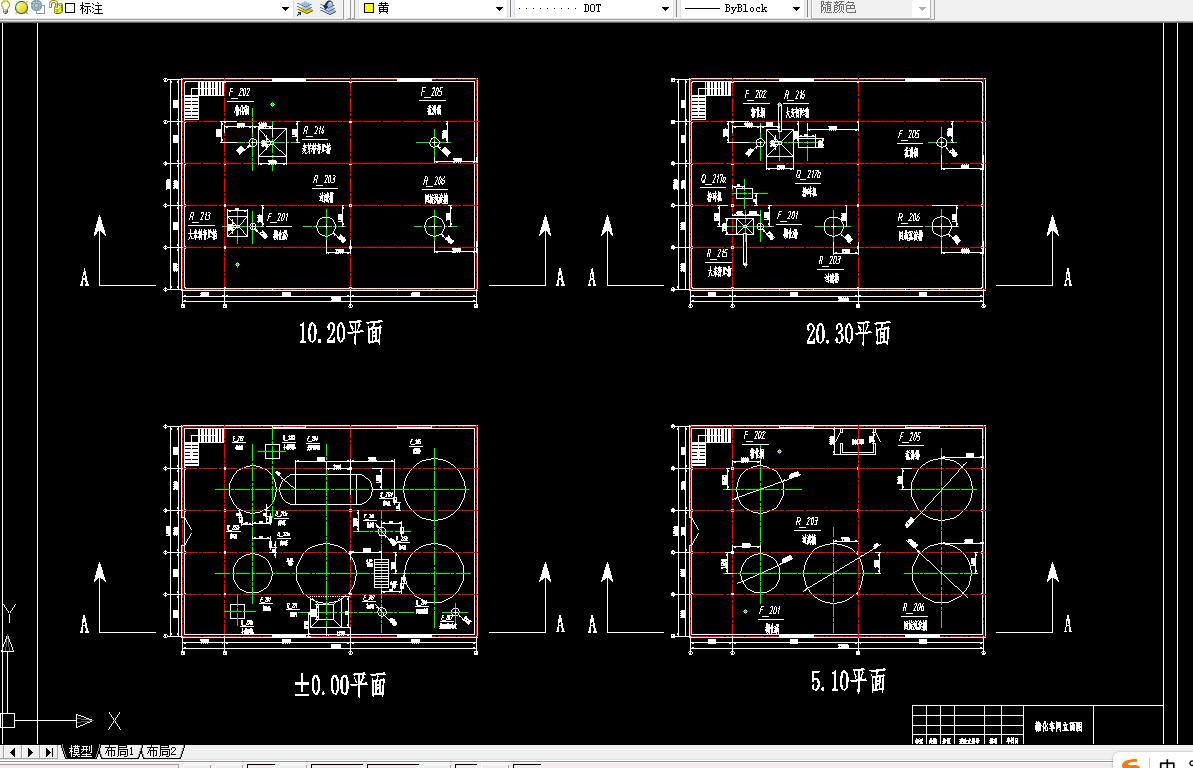The width and height of the screenshot is (1193, 768).
Task: Click the scroll tabs right arrow button
Action: point(30,752)
